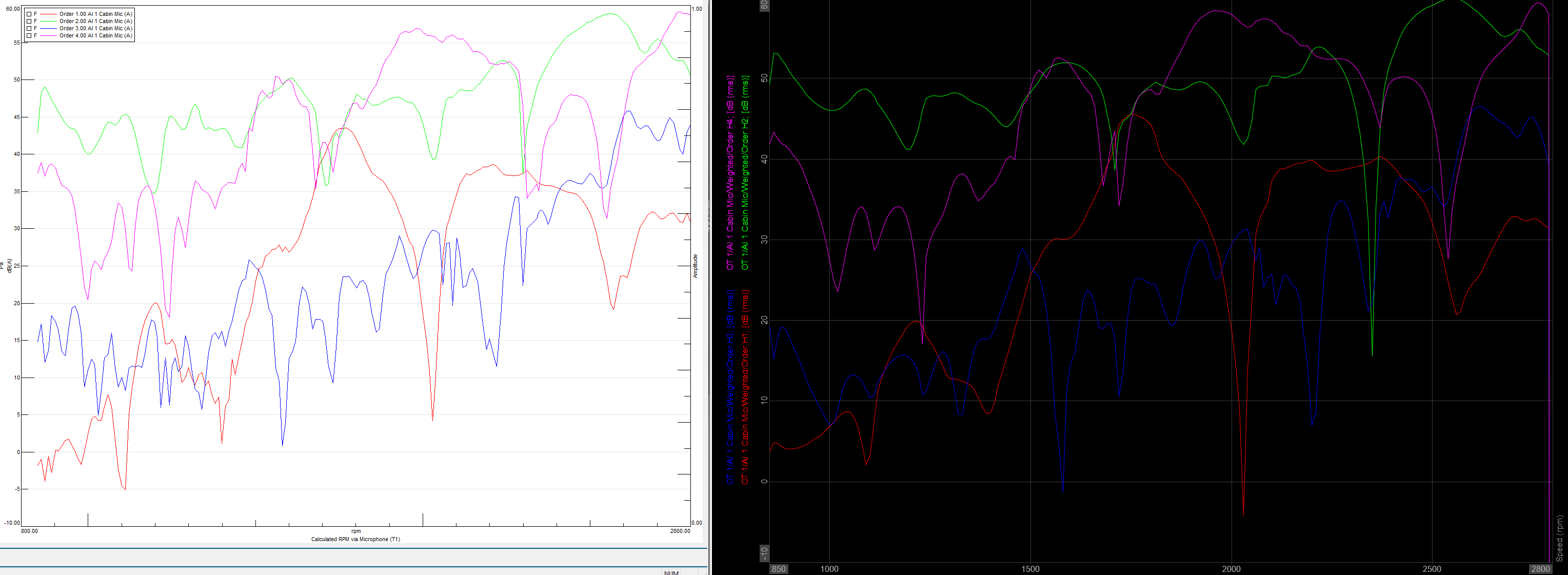The image size is (1568, 575).
Task: Click the -10 Y axis minimum box on dark chart
Action: (765, 552)
